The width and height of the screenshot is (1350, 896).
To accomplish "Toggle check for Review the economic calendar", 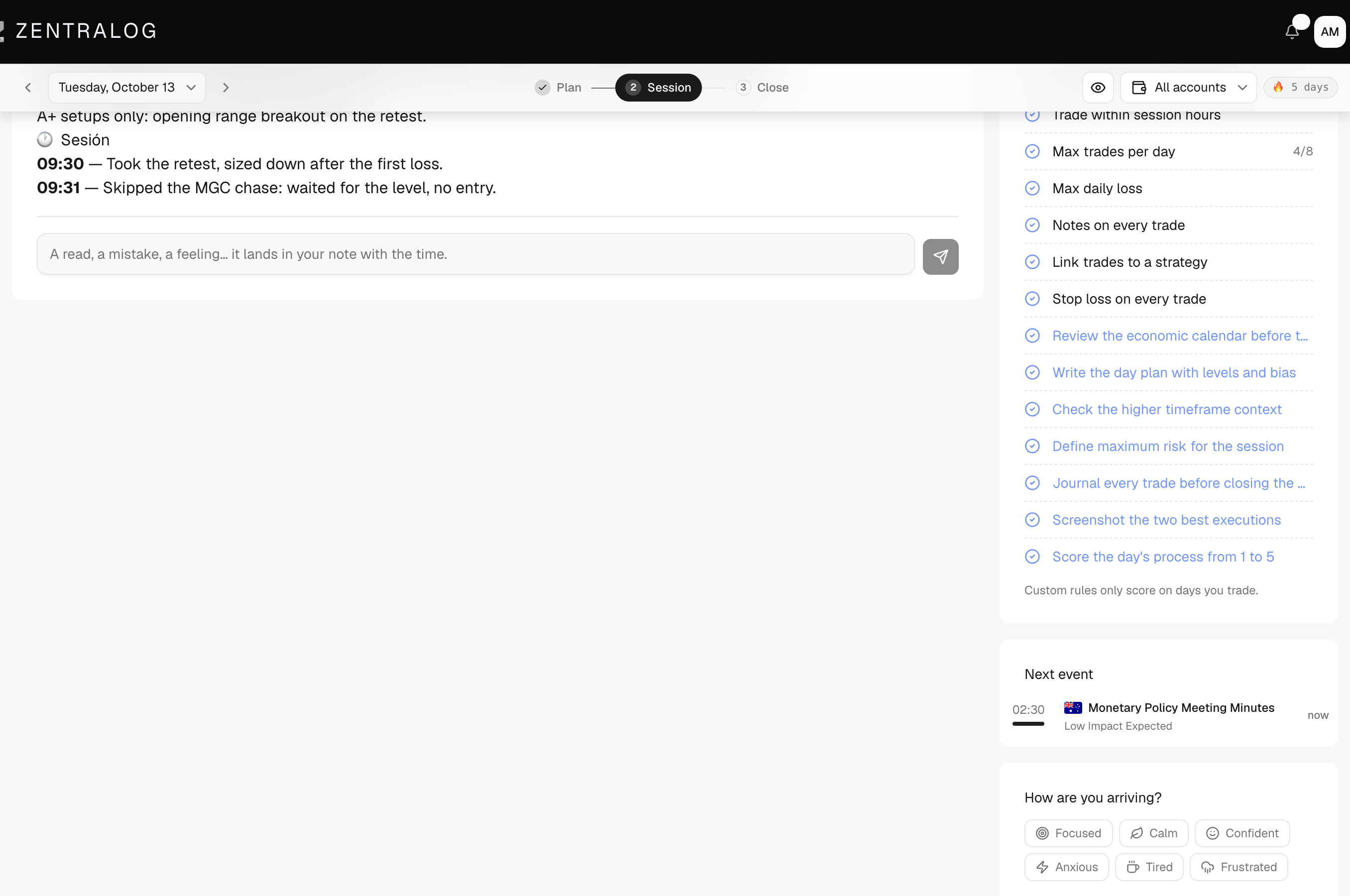I will (x=1032, y=336).
